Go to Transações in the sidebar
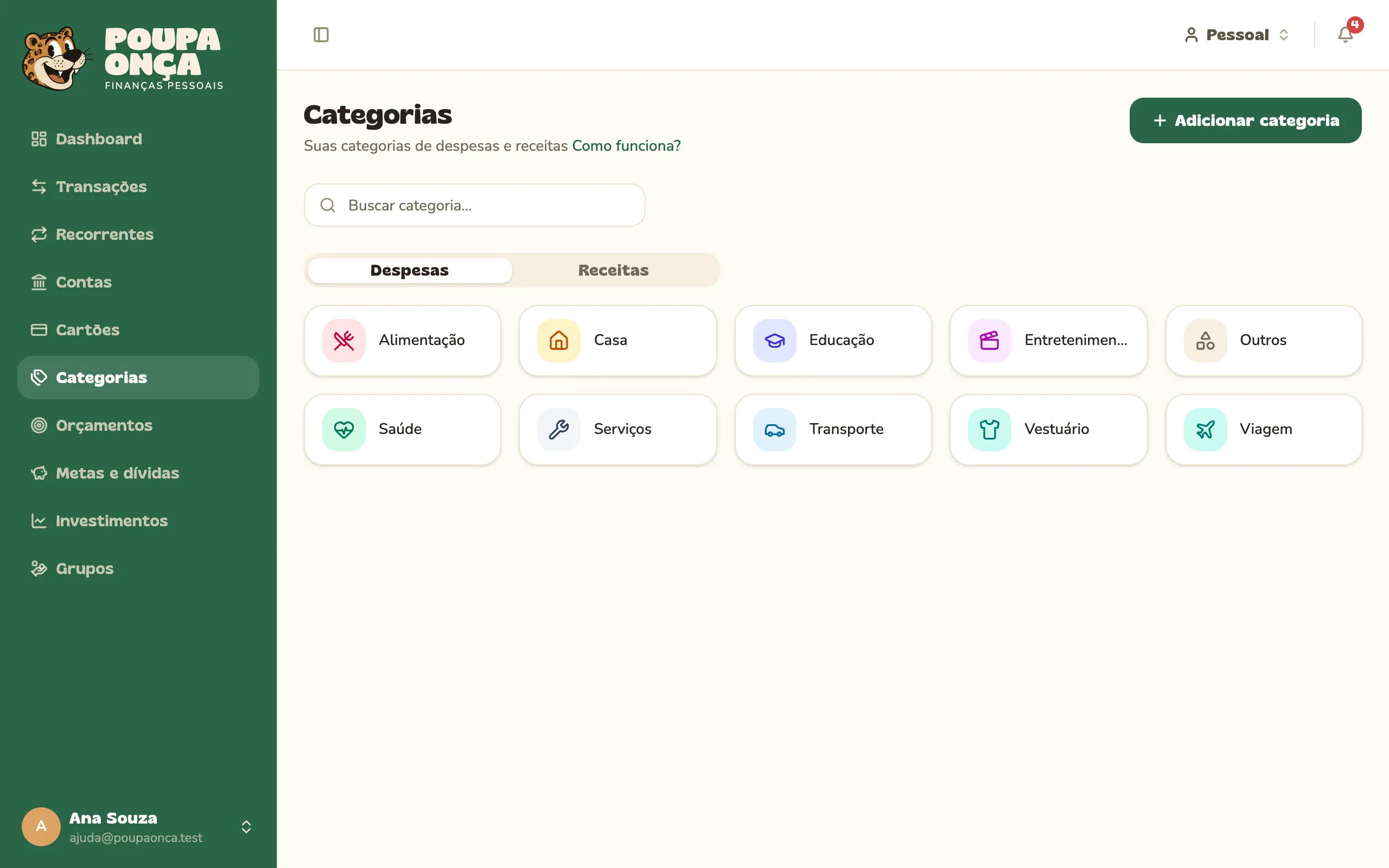The image size is (1389, 868). coord(138,187)
